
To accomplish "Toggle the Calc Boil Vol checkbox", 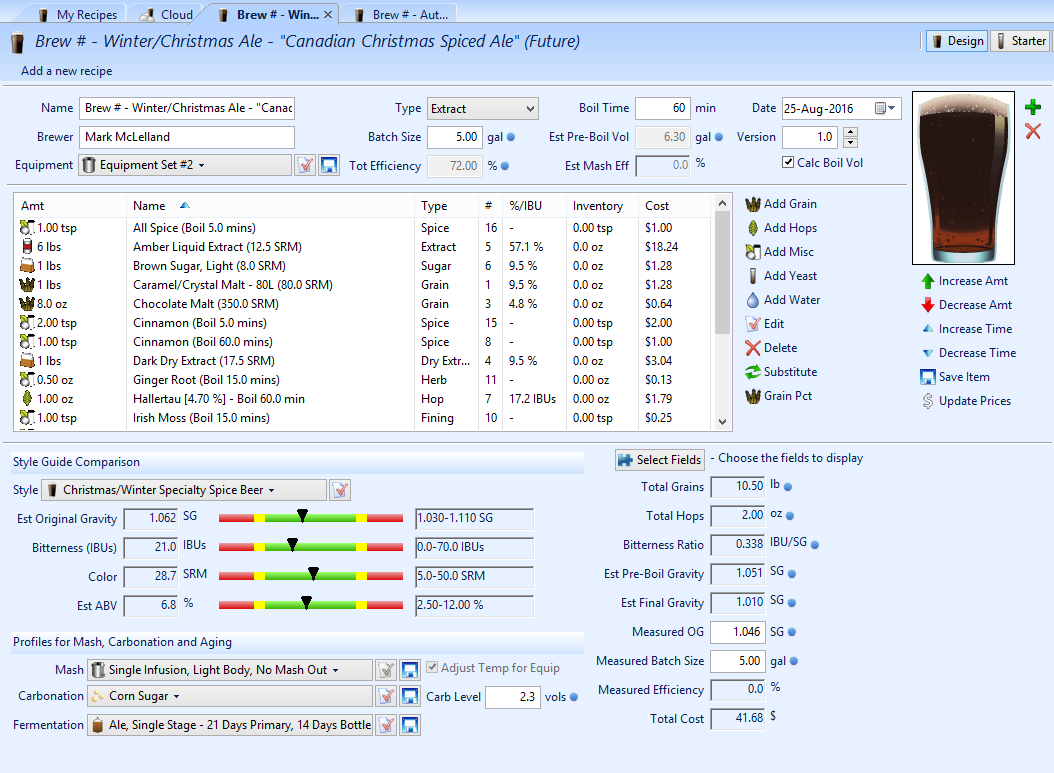I will point(788,163).
